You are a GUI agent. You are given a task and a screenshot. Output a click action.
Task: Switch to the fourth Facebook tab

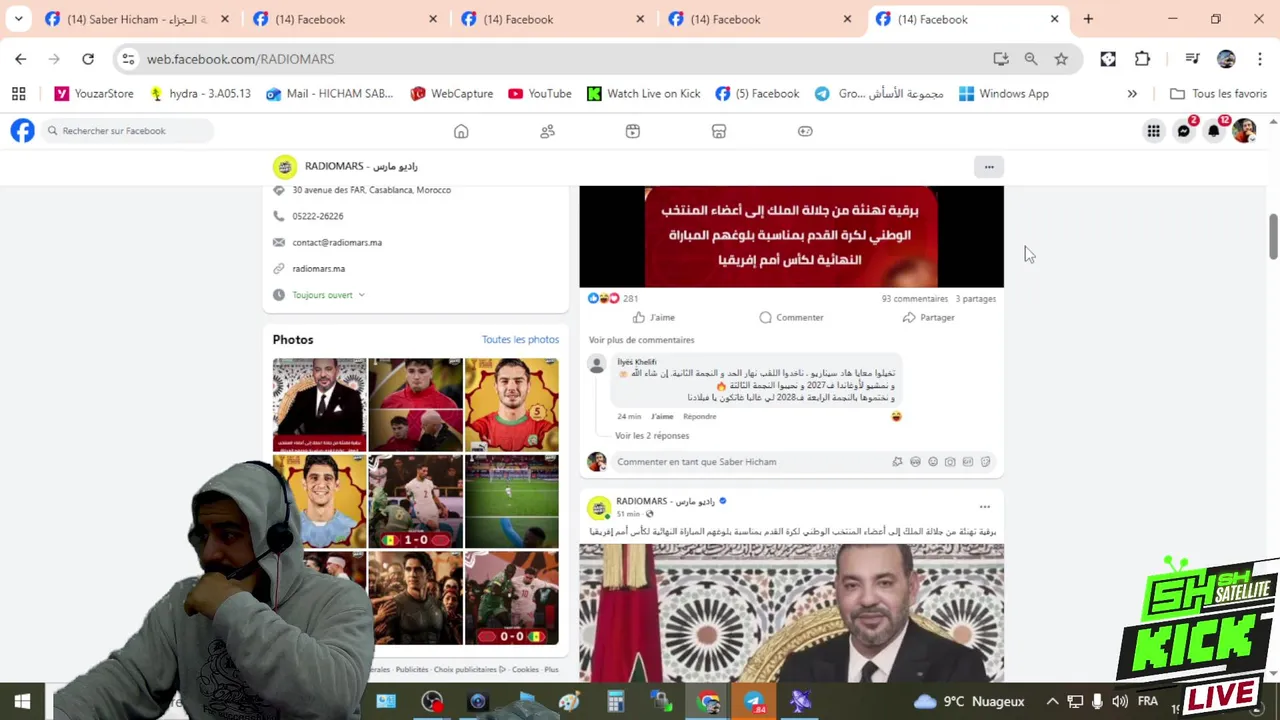pyautogui.click(x=760, y=19)
